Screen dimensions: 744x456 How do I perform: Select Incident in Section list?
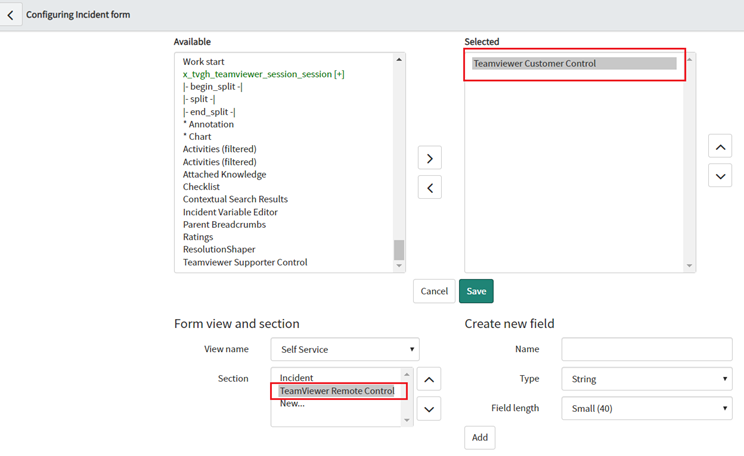pyautogui.click(x=296, y=378)
